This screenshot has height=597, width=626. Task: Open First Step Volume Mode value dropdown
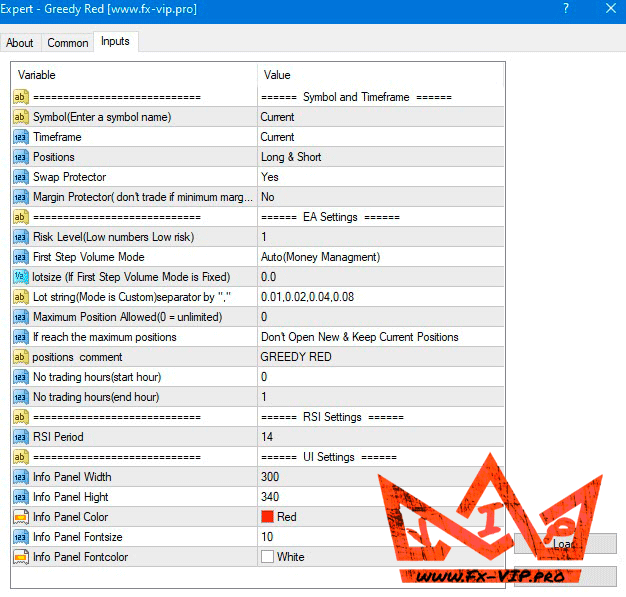380,257
